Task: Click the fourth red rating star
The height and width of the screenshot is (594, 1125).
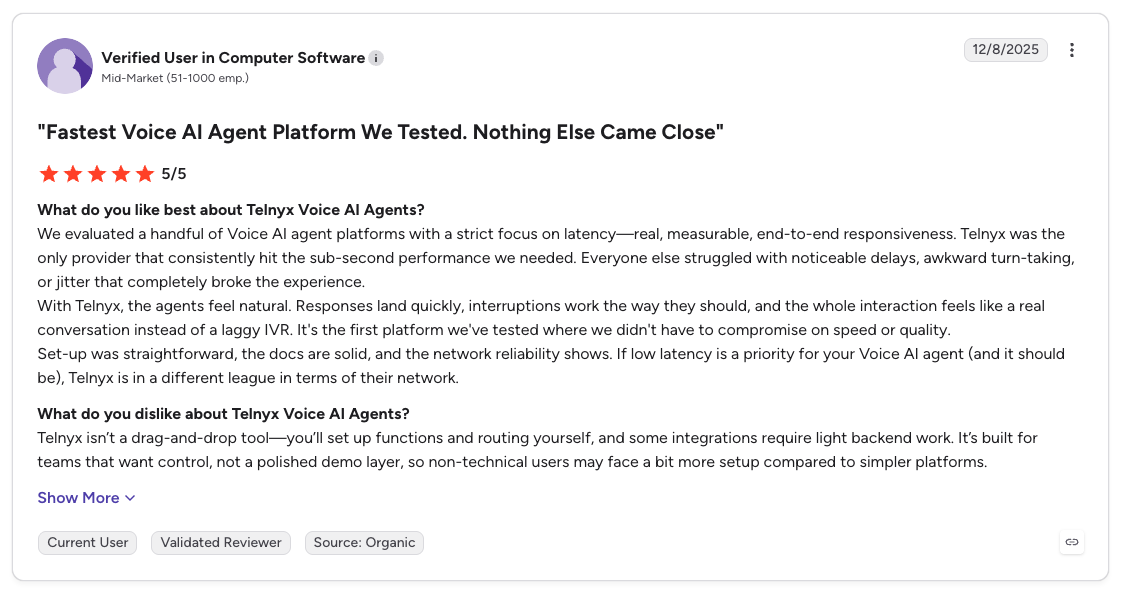Action: (121, 174)
